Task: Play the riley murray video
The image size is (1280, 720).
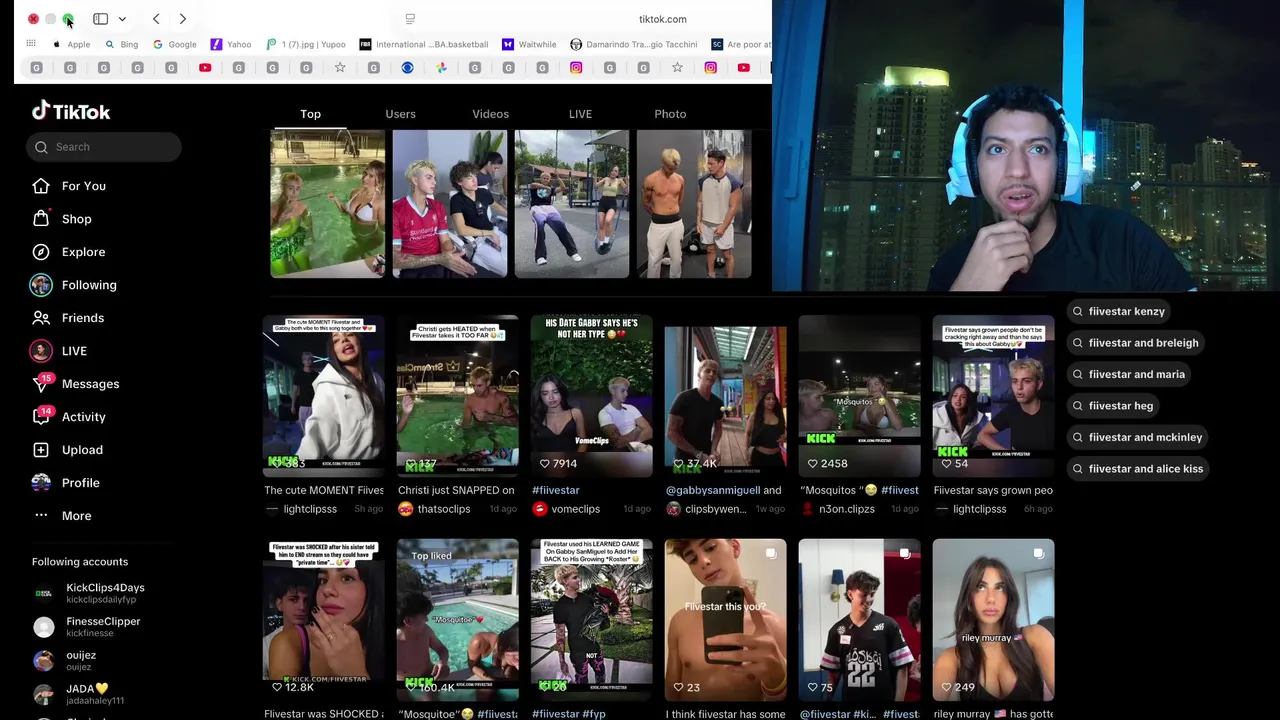Action: (993, 620)
